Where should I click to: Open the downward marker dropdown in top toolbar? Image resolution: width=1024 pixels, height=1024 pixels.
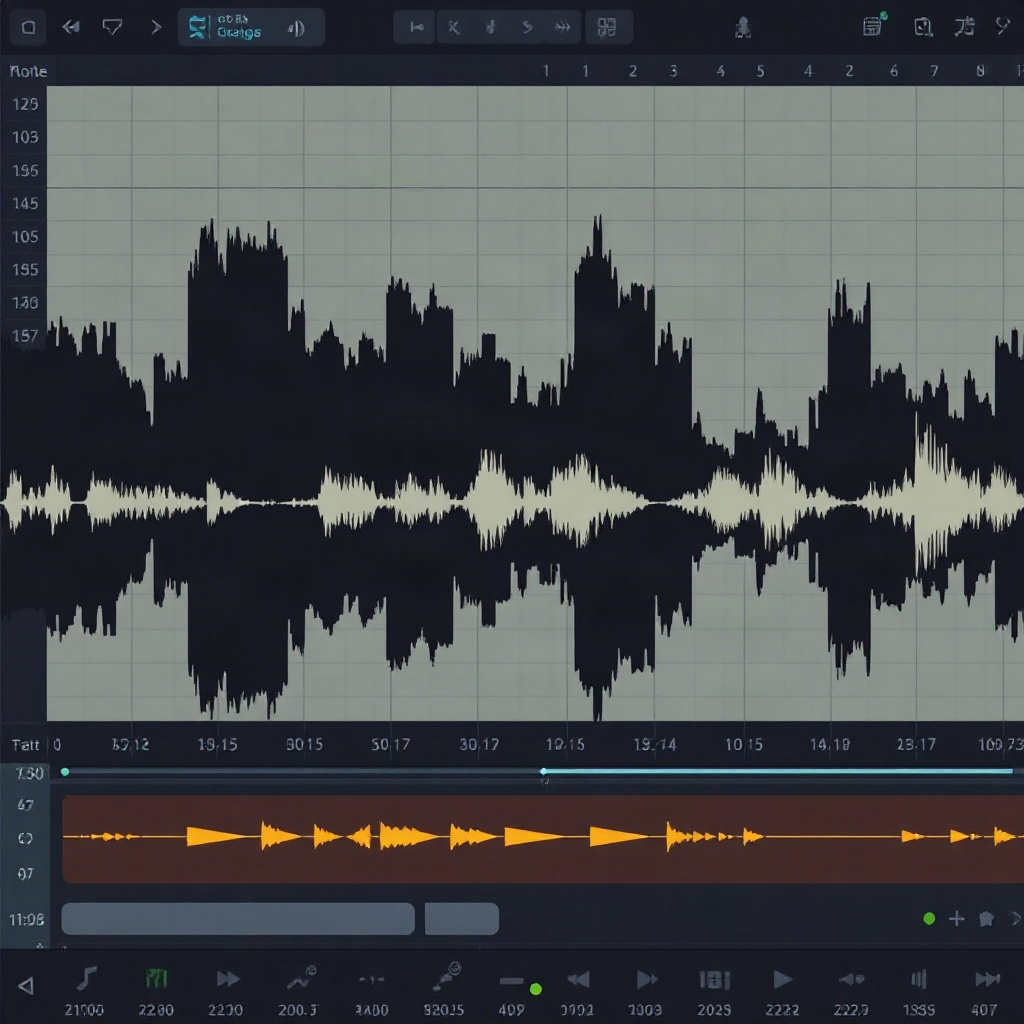112,27
